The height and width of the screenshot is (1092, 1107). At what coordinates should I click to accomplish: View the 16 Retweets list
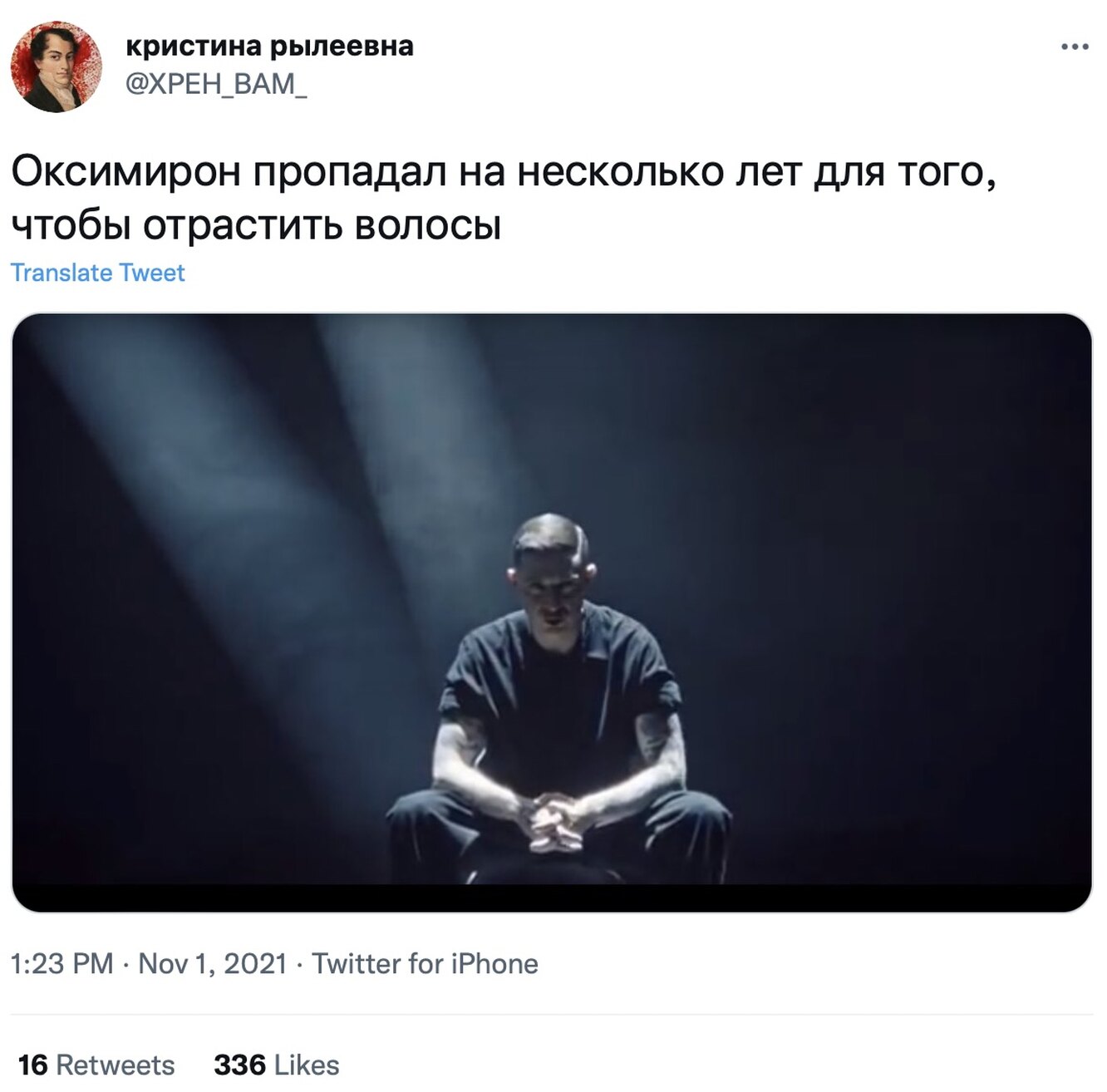point(96,1065)
